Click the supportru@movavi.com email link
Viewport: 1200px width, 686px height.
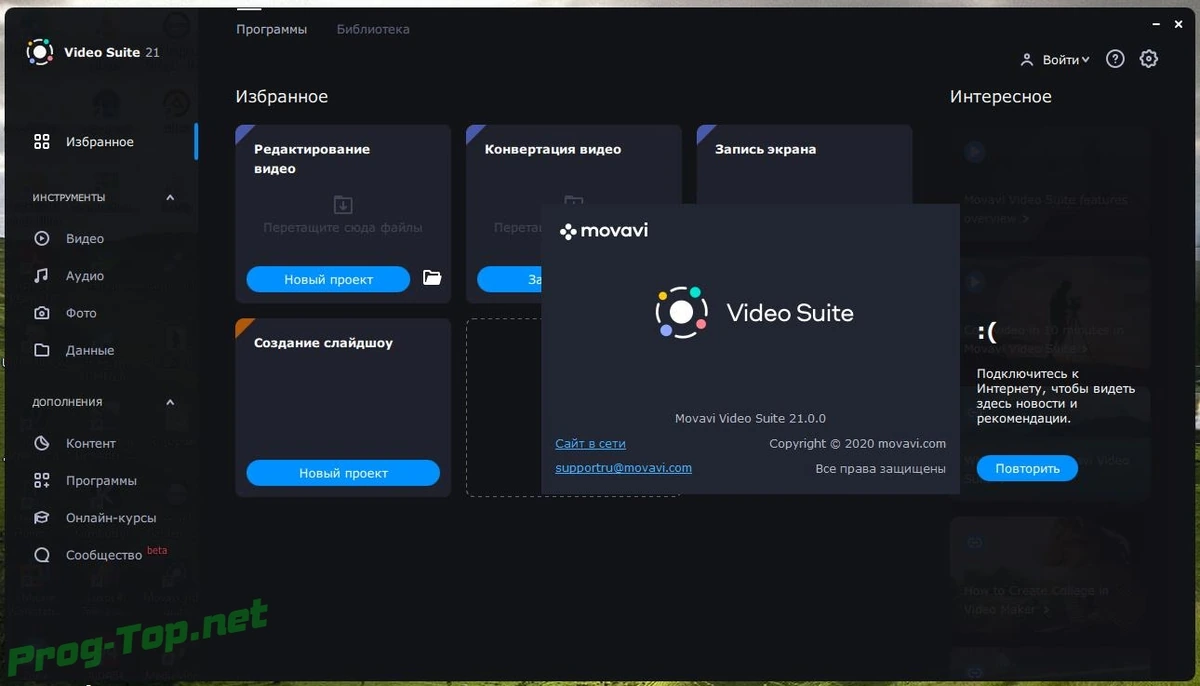623,467
